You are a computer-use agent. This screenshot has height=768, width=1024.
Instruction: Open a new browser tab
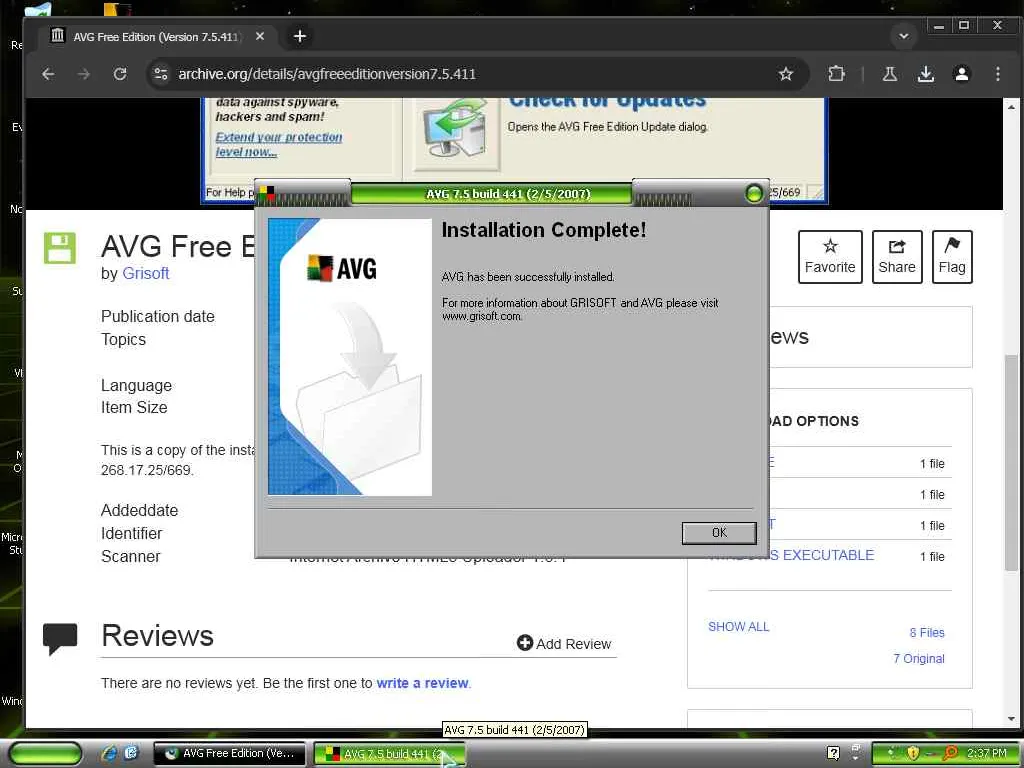[x=300, y=37]
